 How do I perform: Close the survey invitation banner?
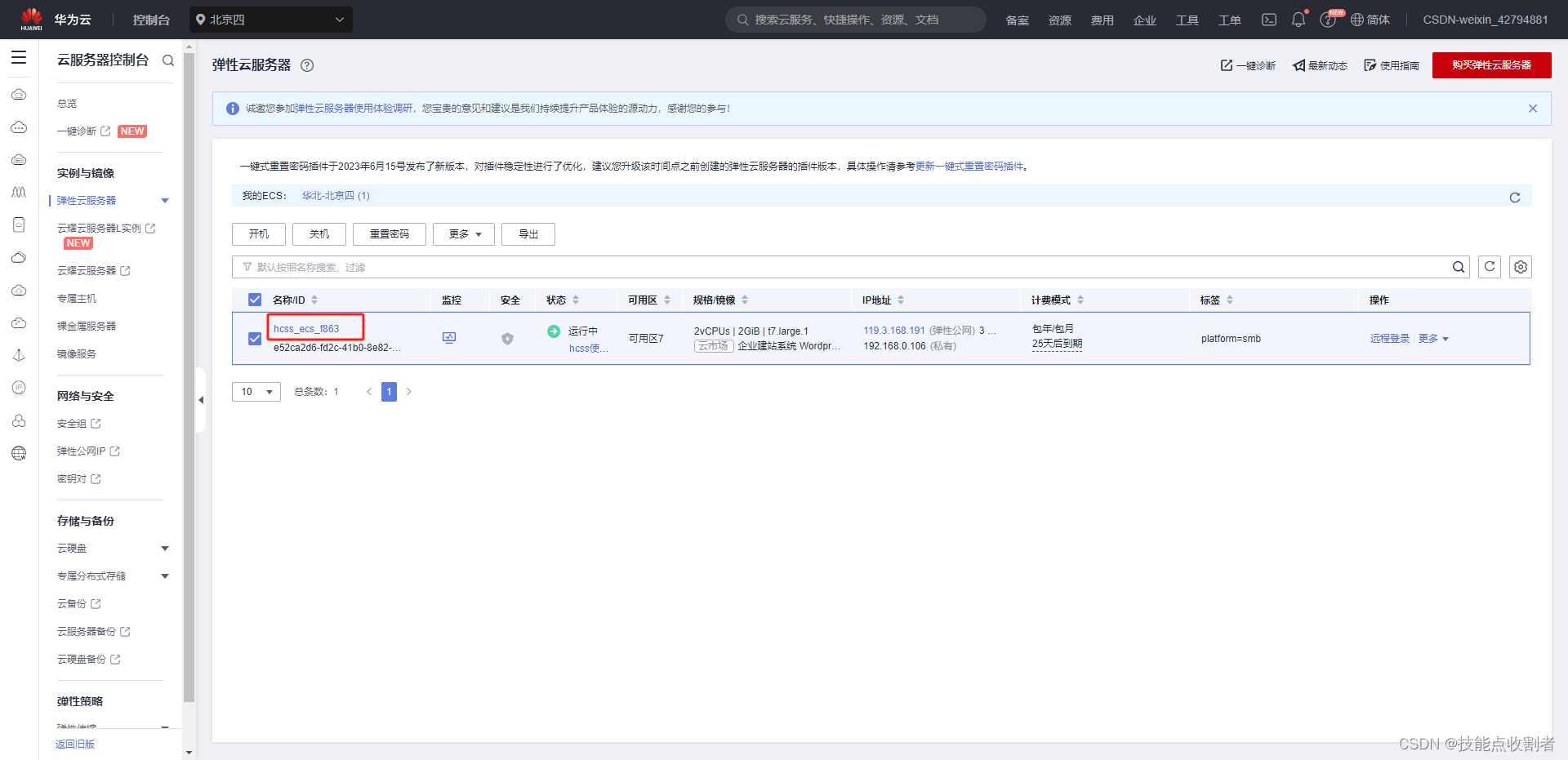point(1533,109)
